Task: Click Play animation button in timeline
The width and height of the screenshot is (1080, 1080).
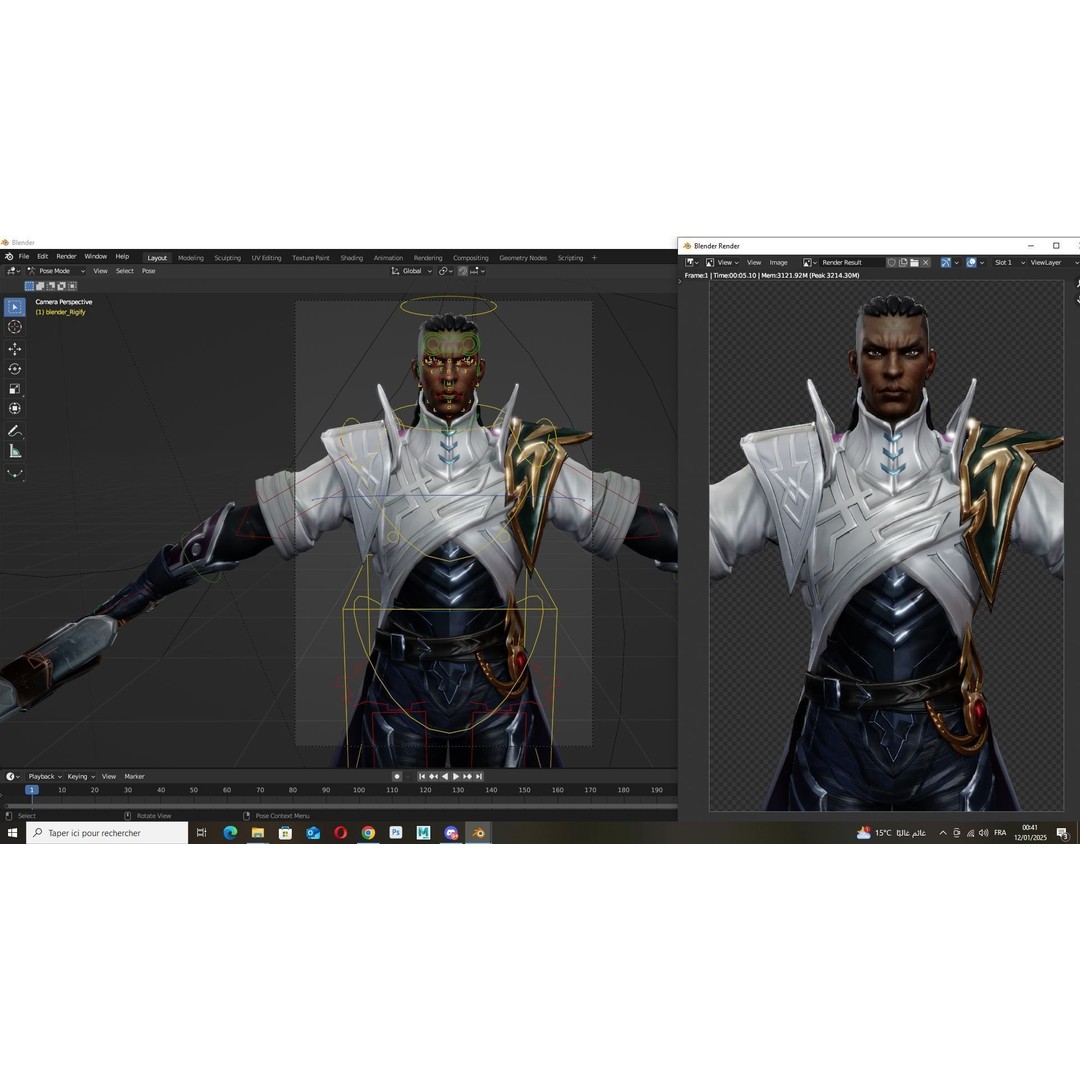Action: [x=456, y=776]
